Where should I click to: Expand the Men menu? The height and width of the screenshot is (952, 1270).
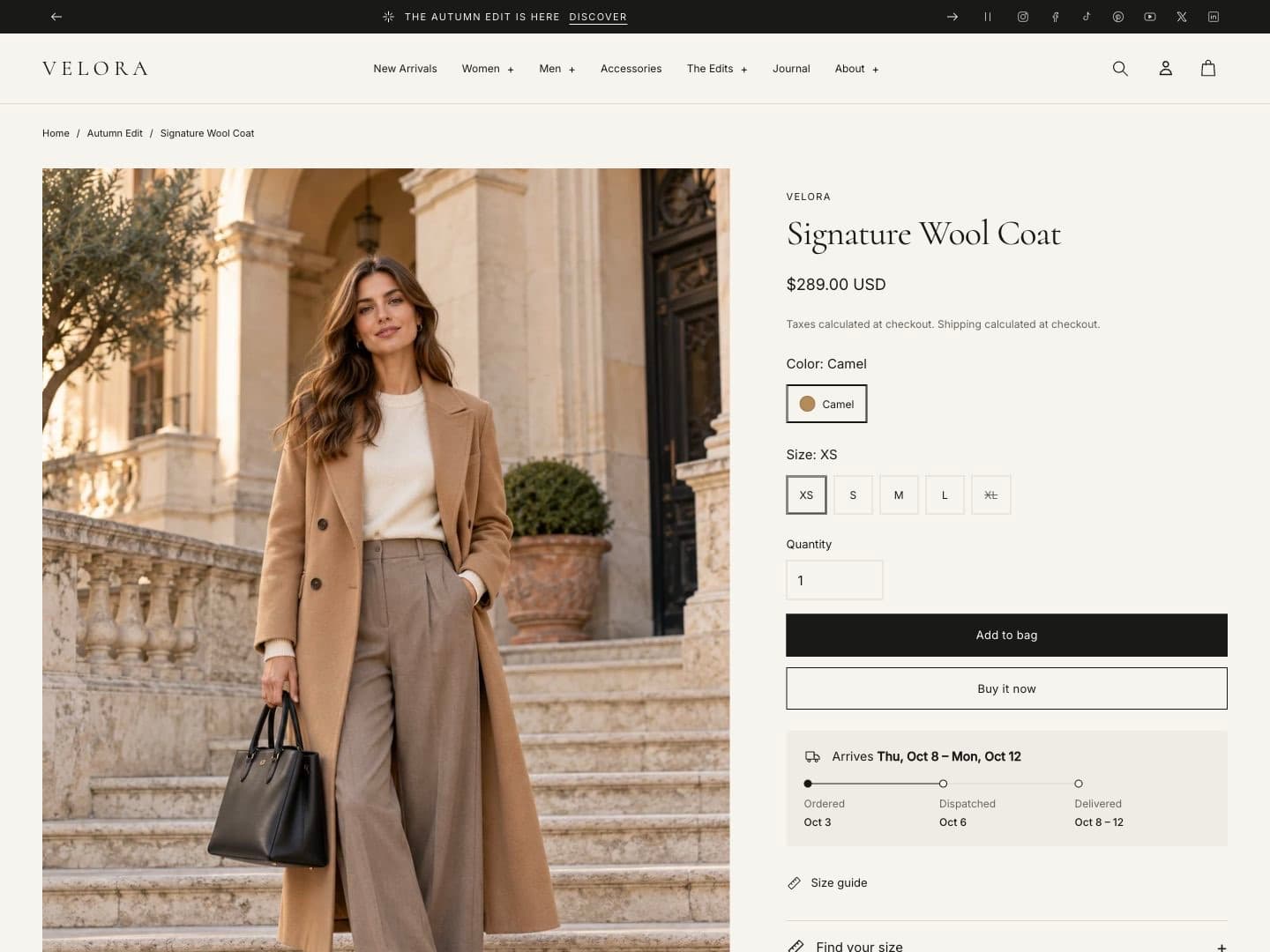(x=557, y=69)
